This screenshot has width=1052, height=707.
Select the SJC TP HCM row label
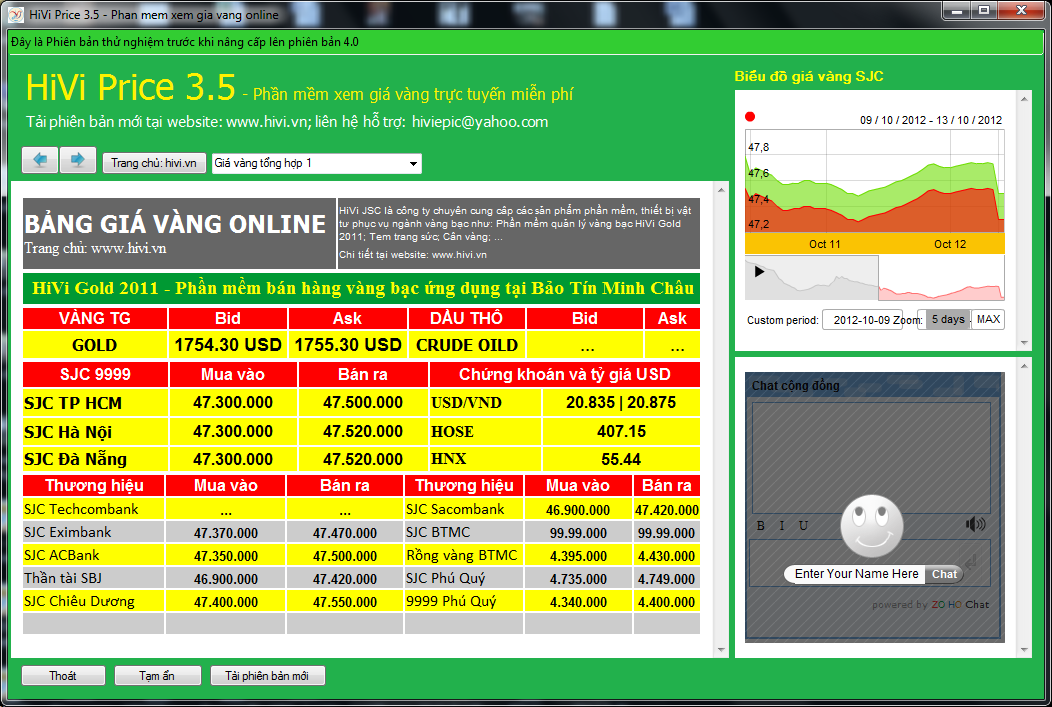pos(73,403)
